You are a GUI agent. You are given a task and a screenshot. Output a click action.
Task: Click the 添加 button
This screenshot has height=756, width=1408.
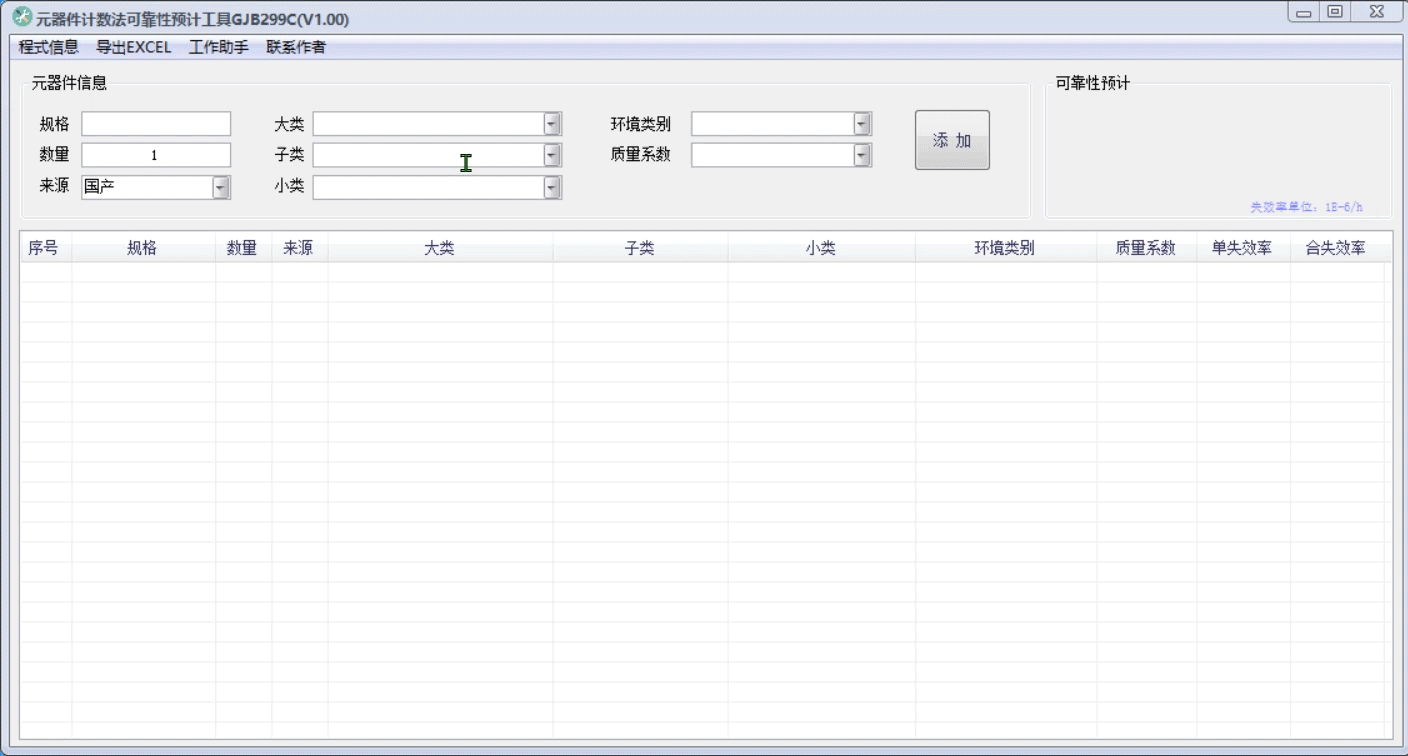coord(952,140)
